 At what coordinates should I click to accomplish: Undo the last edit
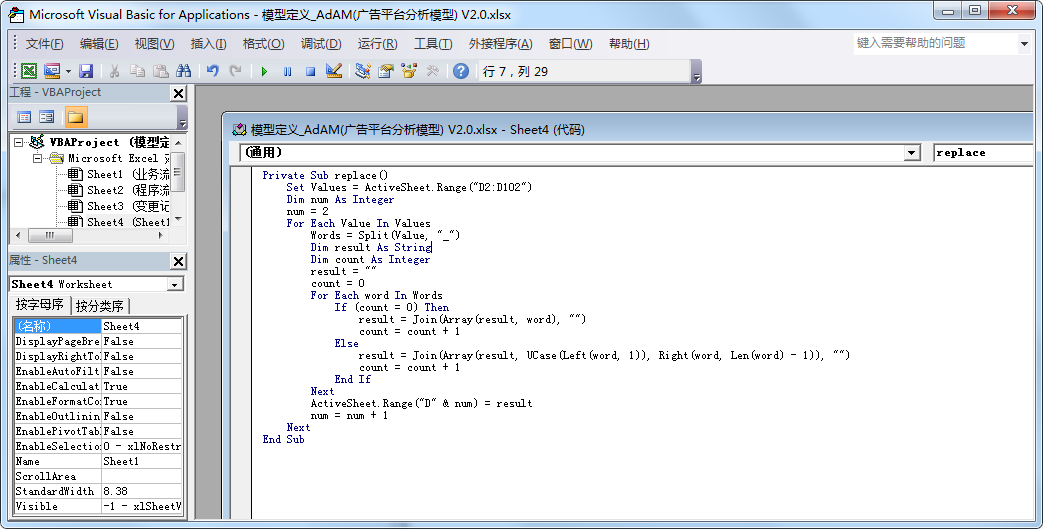[x=213, y=71]
